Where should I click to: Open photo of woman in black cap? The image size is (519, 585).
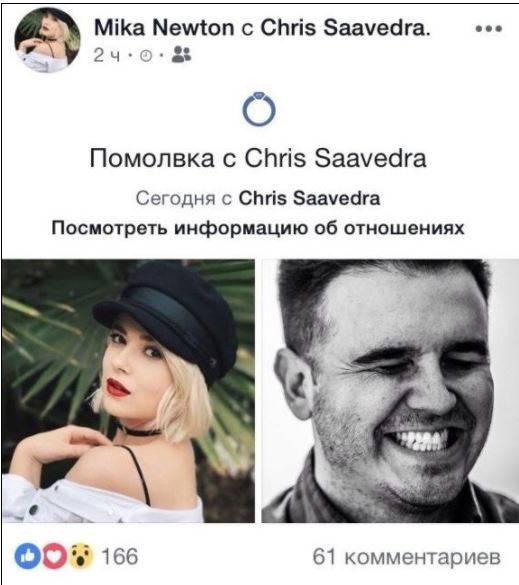coord(128,391)
